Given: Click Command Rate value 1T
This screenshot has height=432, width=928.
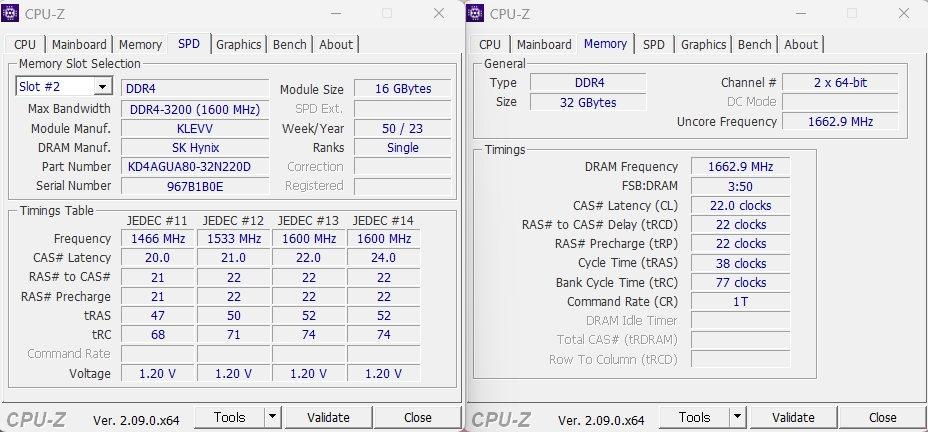Looking at the screenshot, I should [x=740, y=301].
